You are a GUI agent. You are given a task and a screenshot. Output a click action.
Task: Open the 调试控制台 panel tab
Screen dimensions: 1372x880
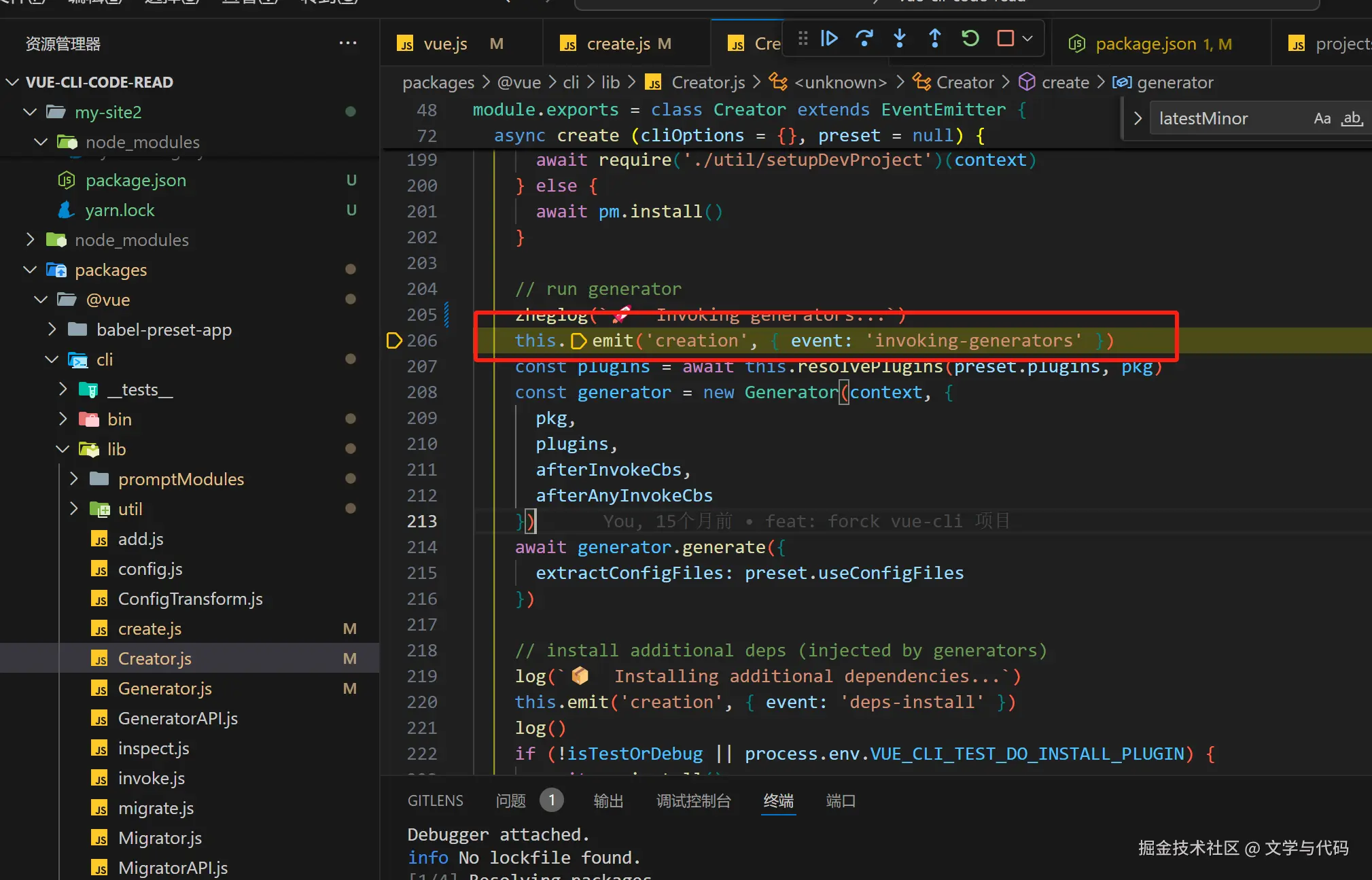click(x=693, y=801)
